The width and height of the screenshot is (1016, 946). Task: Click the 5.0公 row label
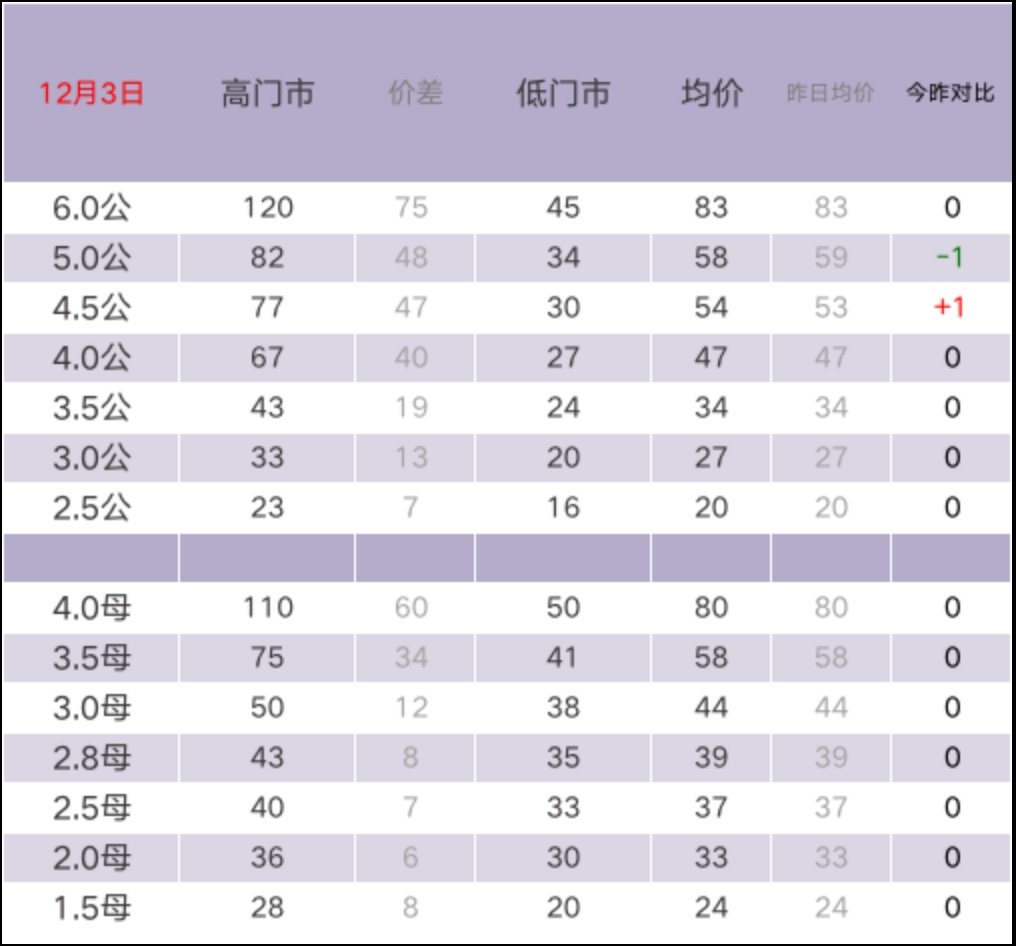91,258
